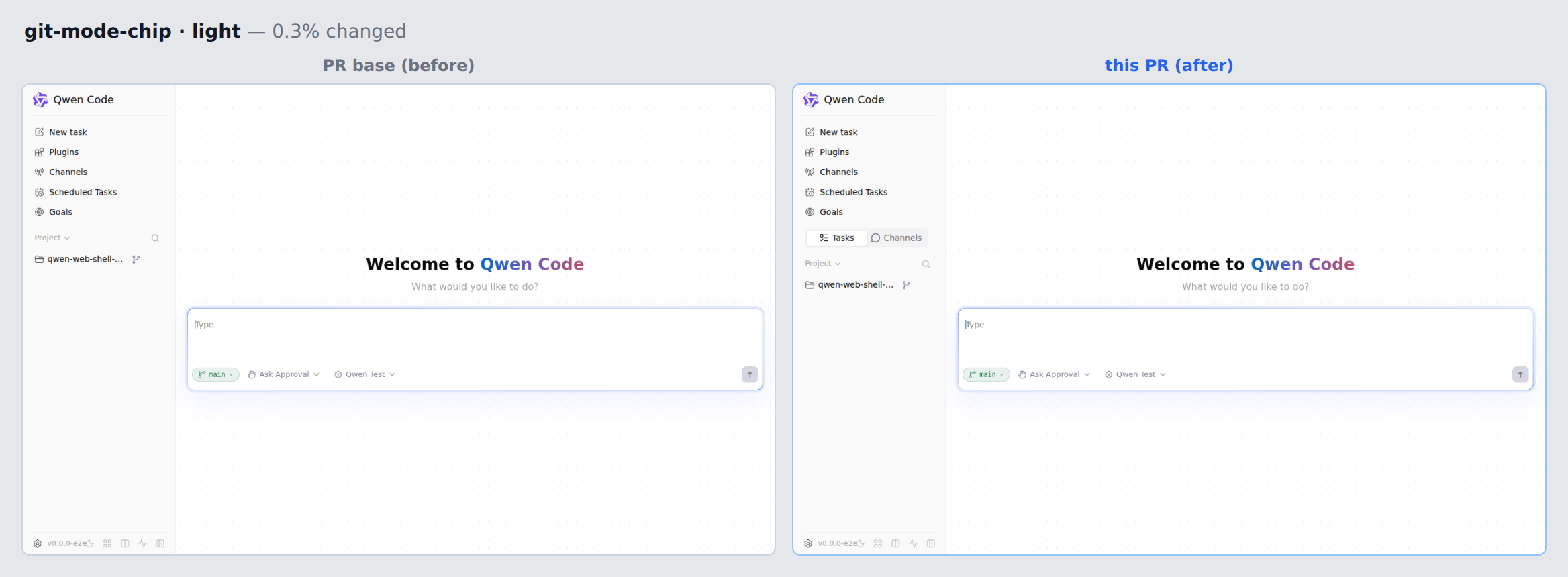Click the send arrow button in the before pane
Screen dimensions: 1568x577
coord(750,374)
